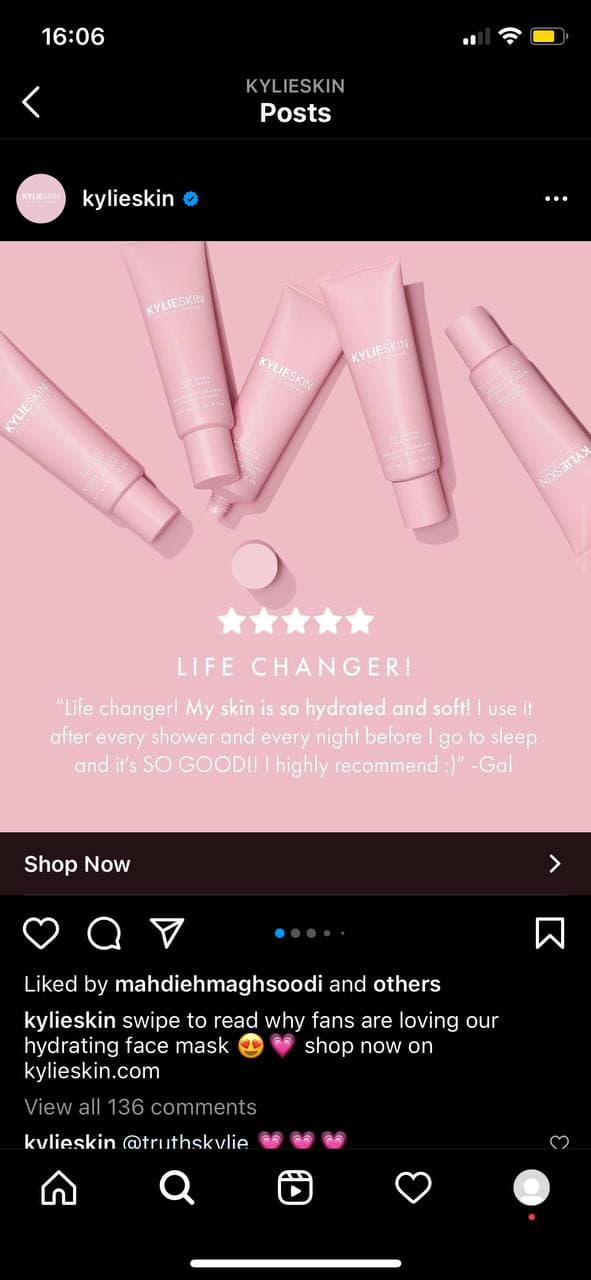Open comments via the speech bubble icon
This screenshot has width=591, height=1280.
click(104, 933)
